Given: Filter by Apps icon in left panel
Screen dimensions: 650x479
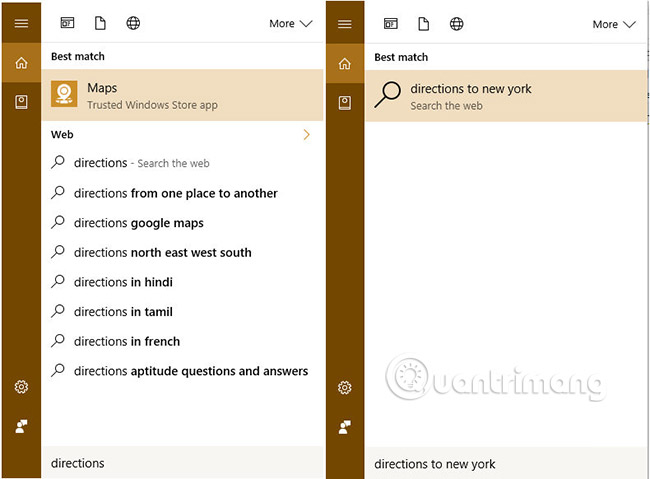Looking at the screenshot, I should (67, 23).
